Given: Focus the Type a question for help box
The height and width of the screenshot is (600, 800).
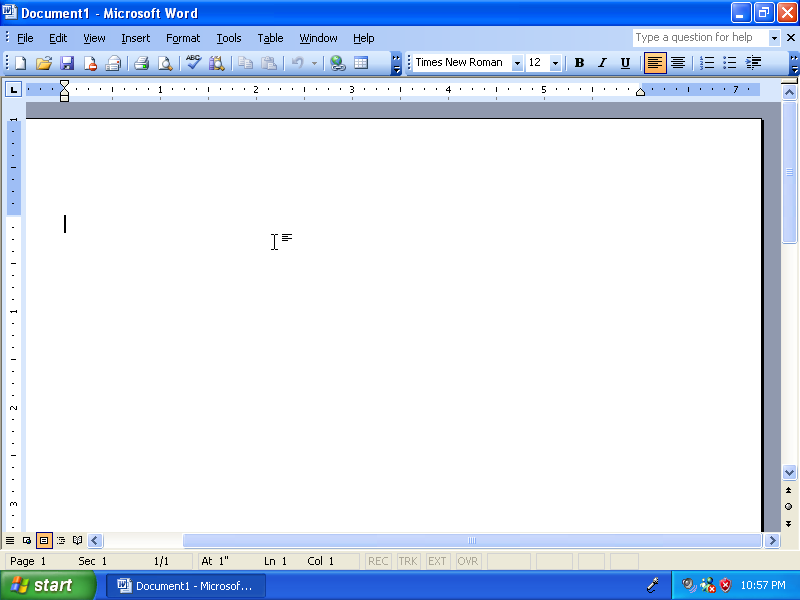Looking at the screenshot, I should [x=700, y=38].
